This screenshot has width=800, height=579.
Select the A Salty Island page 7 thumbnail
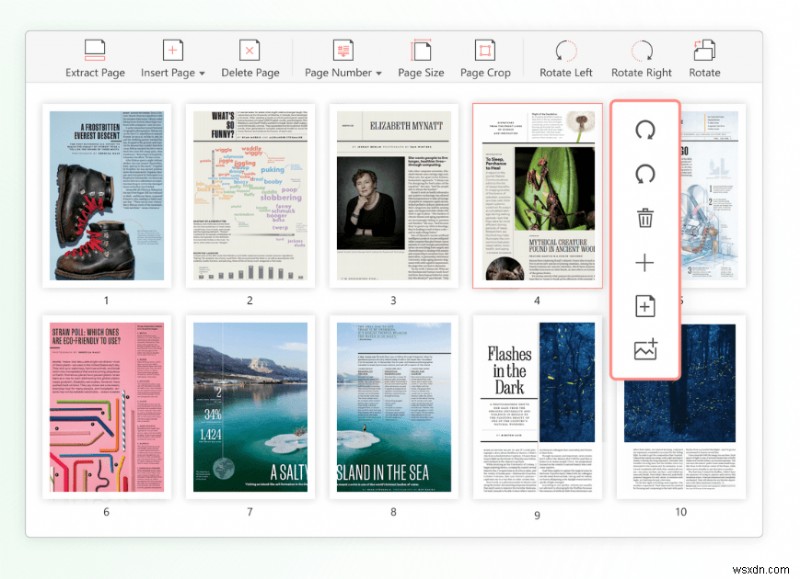click(251, 405)
